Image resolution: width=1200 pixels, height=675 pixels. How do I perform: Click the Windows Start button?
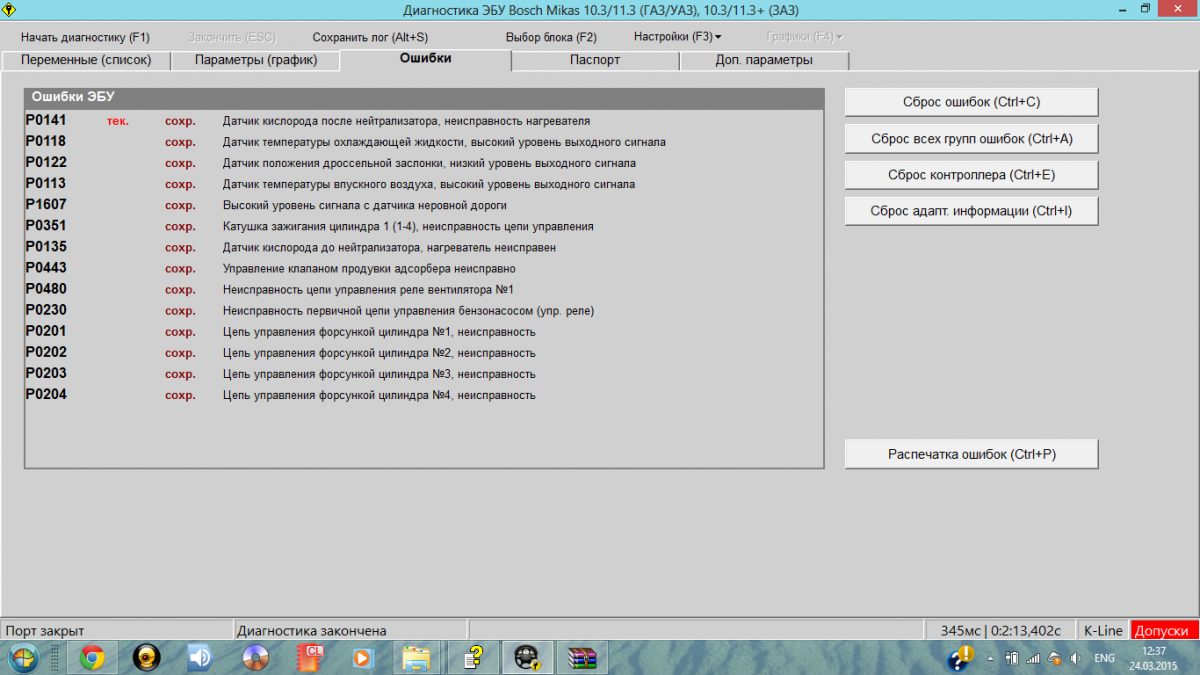pyautogui.click(x=23, y=657)
